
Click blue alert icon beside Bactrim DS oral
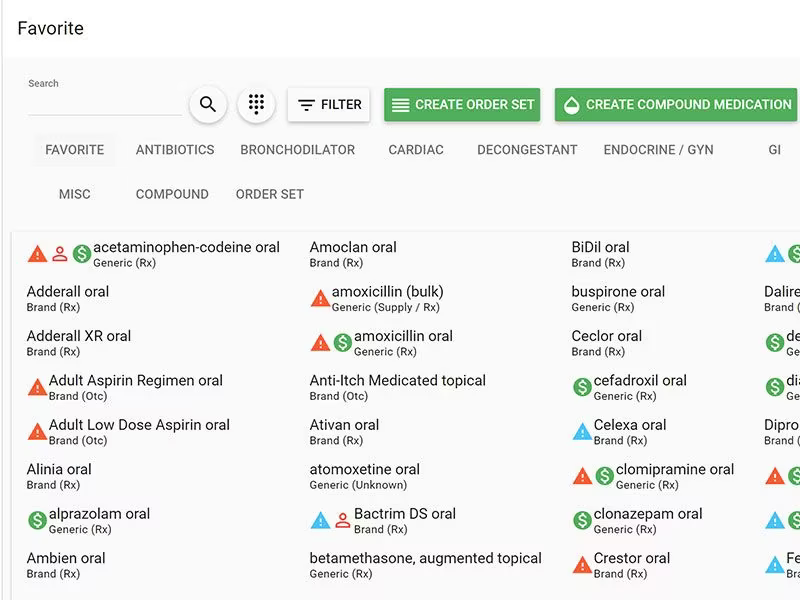[320, 520]
